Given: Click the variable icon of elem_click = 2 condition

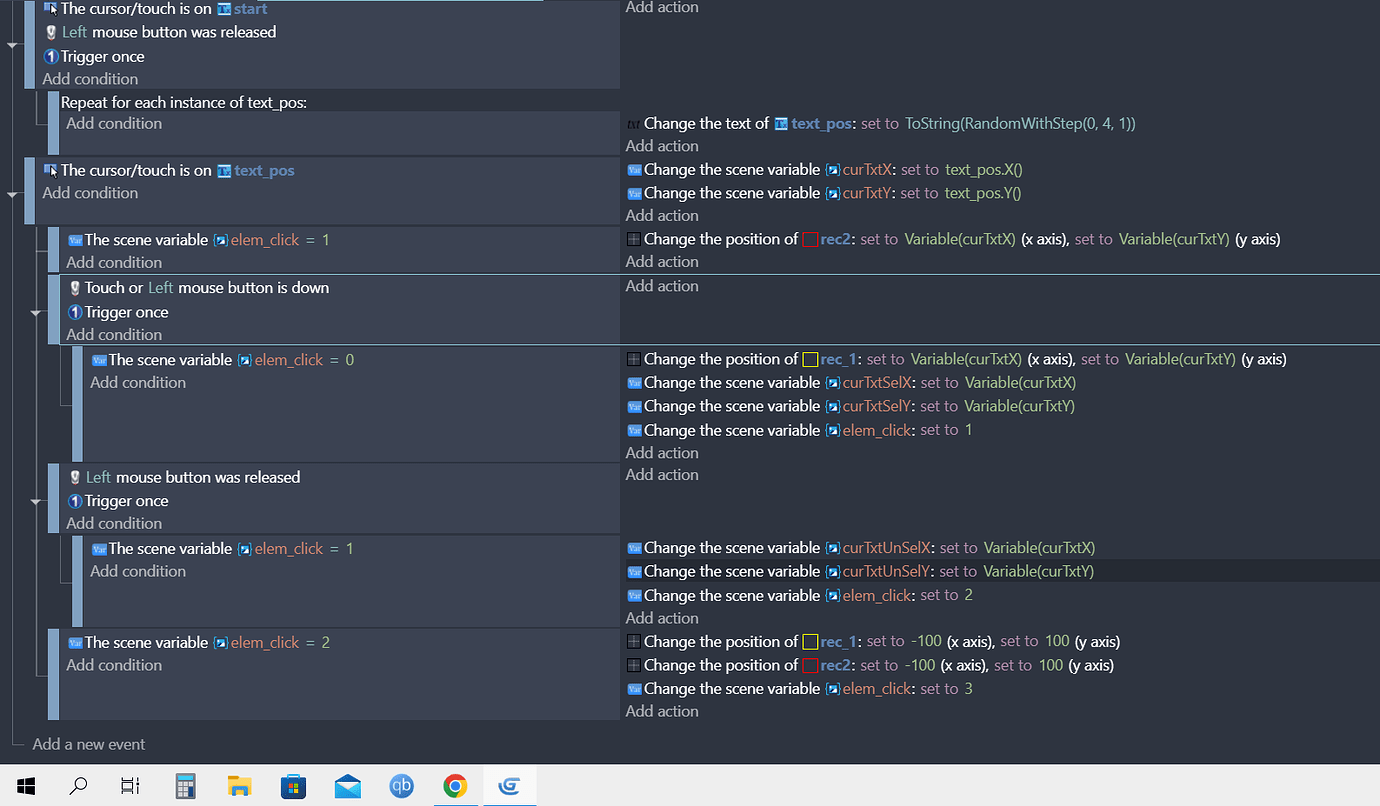Looking at the screenshot, I should coord(75,643).
